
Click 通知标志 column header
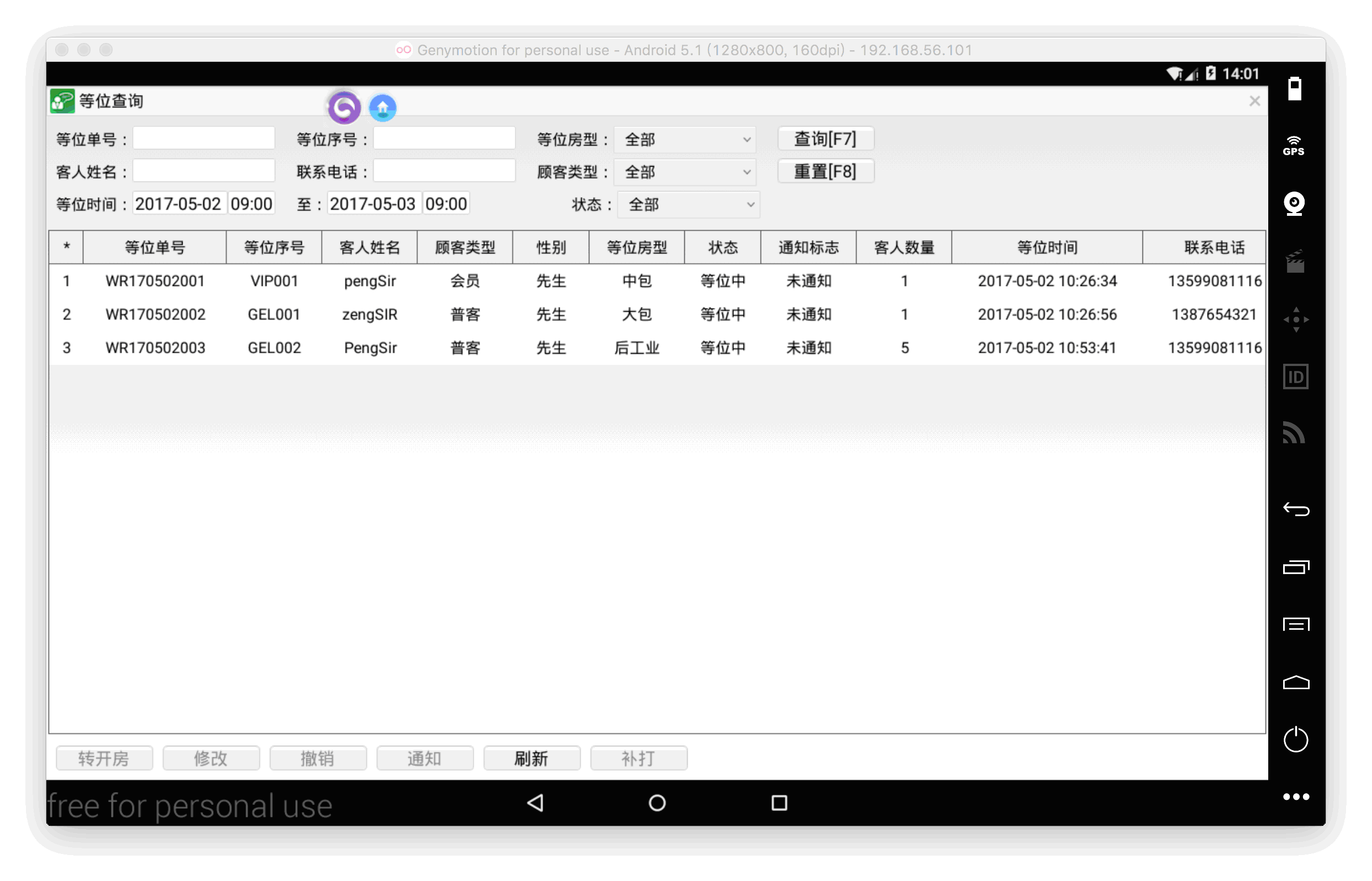pyautogui.click(x=809, y=248)
